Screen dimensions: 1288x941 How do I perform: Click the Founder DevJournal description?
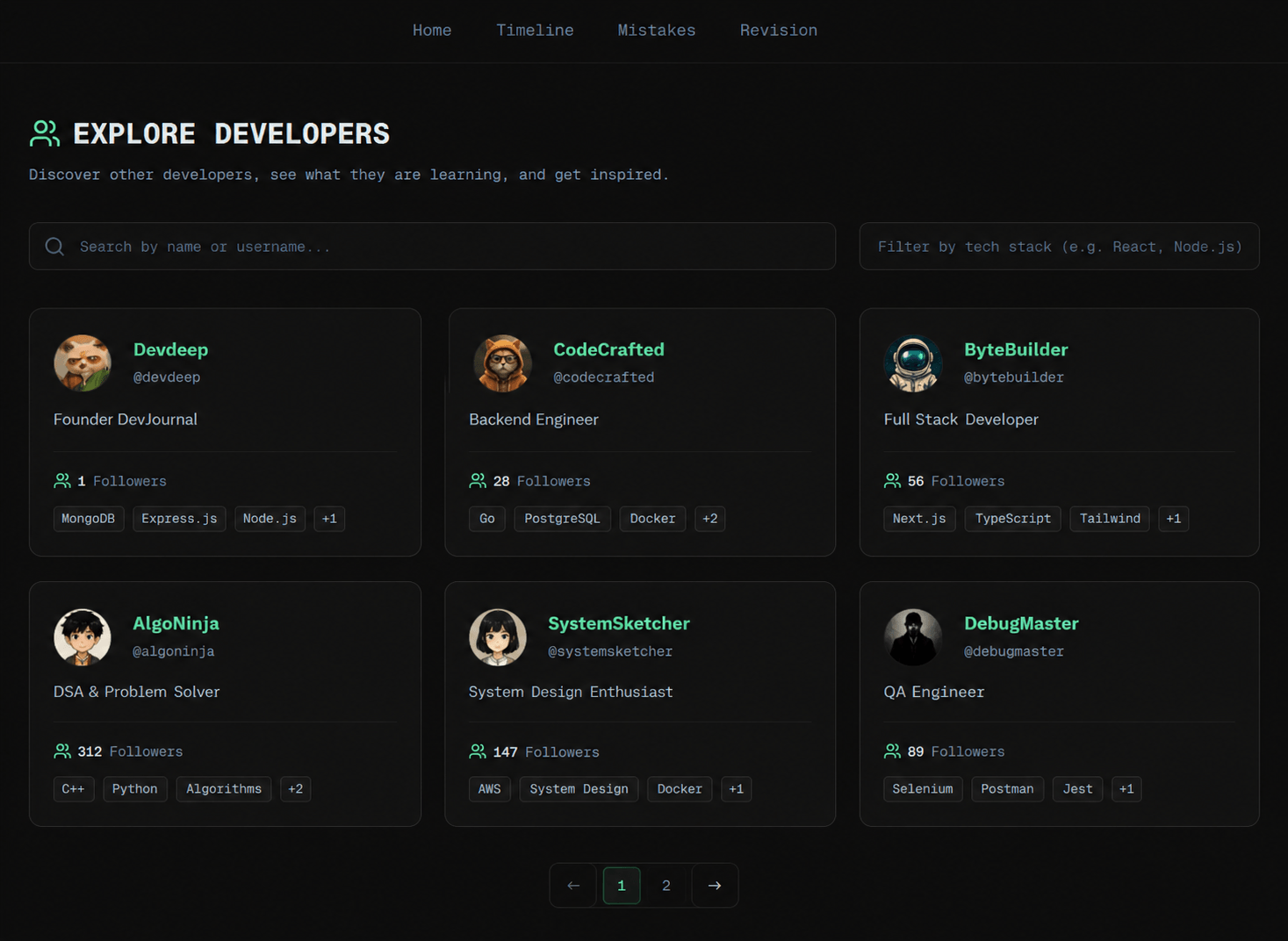(126, 420)
